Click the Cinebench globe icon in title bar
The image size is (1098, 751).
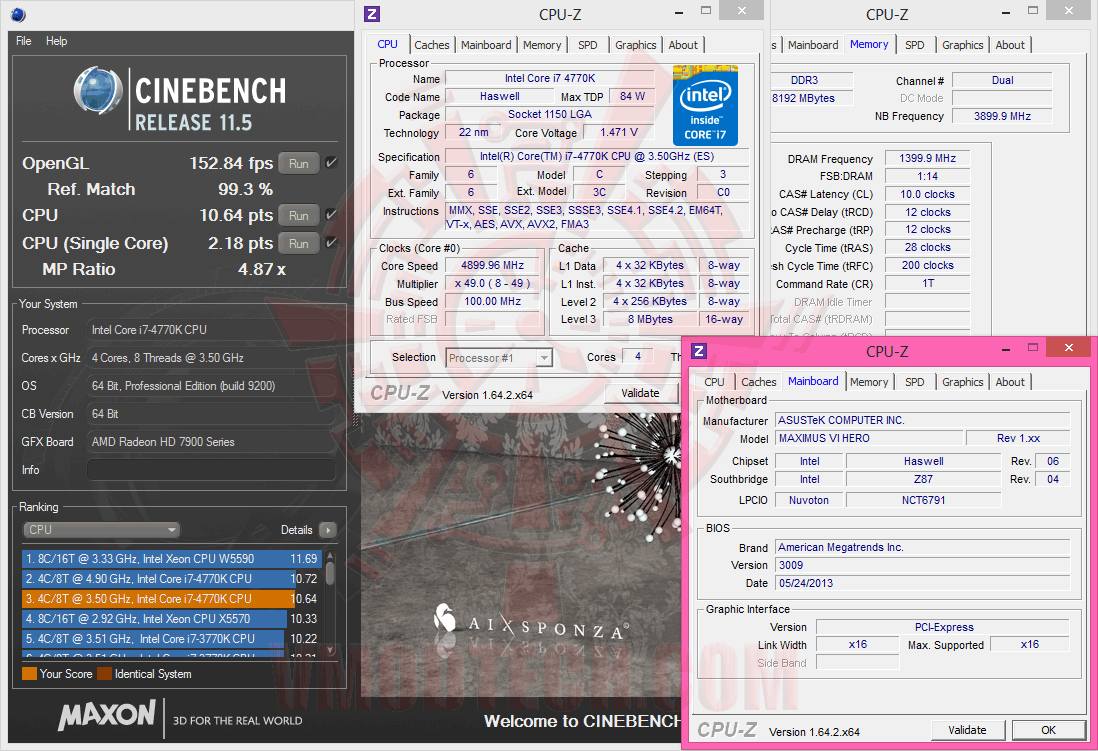[x=18, y=14]
